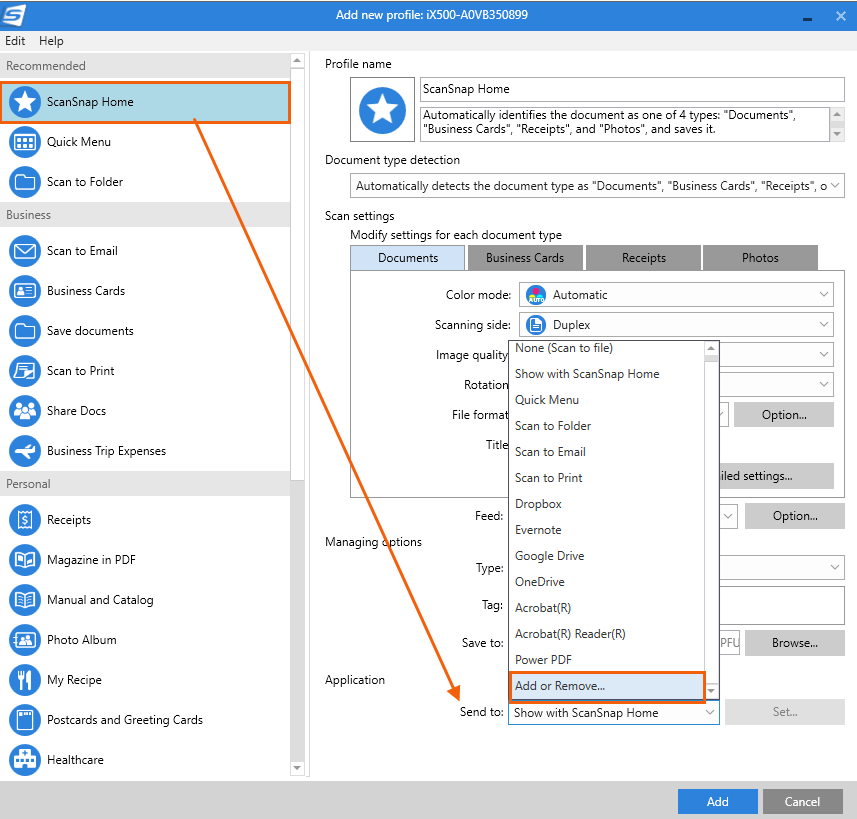This screenshot has height=819, width=857.
Task: Click the profile list scrollbar down arrow
Action: click(297, 768)
